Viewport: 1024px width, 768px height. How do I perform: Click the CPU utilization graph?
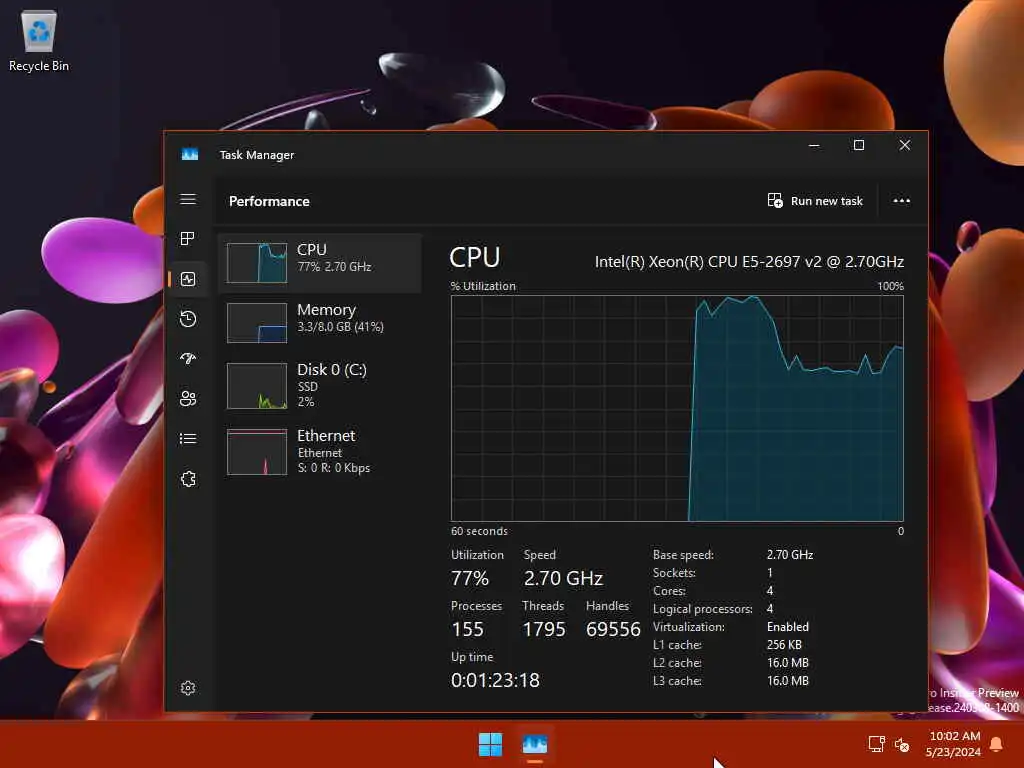(677, 408)
